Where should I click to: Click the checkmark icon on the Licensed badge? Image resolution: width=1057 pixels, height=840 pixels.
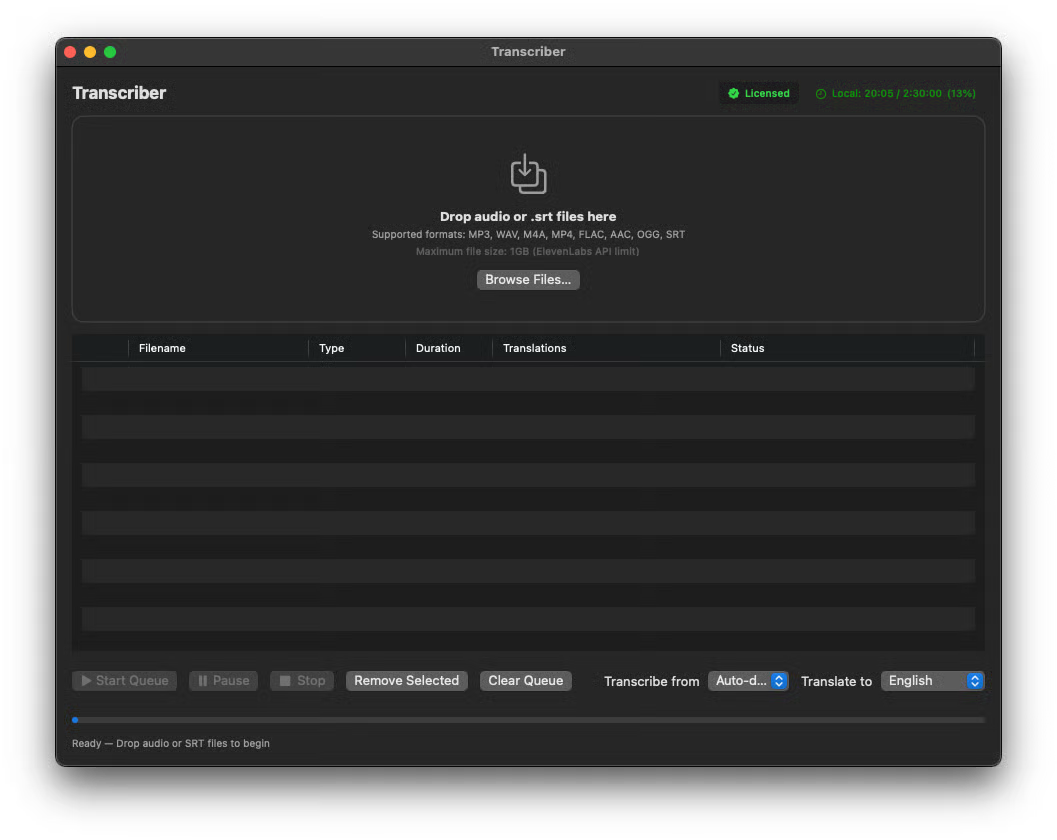[735, 92]
